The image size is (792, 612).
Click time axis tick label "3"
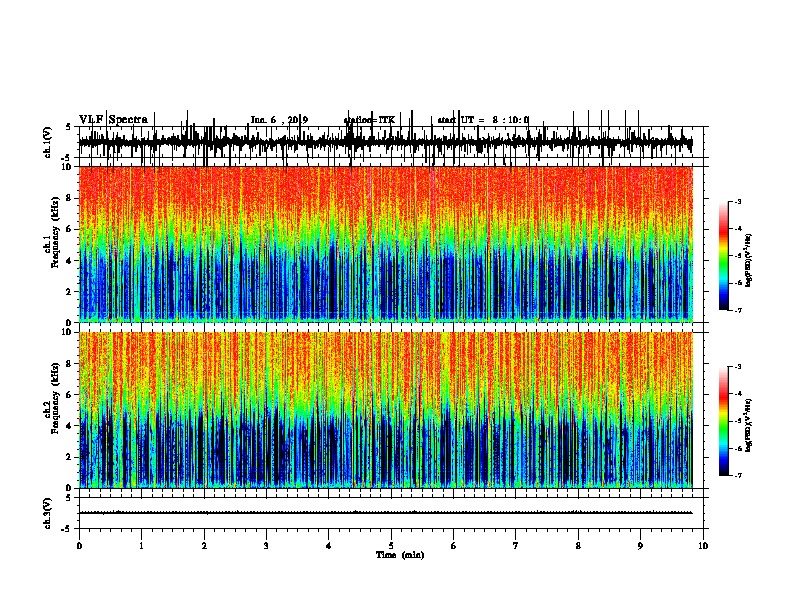[266, 546]
